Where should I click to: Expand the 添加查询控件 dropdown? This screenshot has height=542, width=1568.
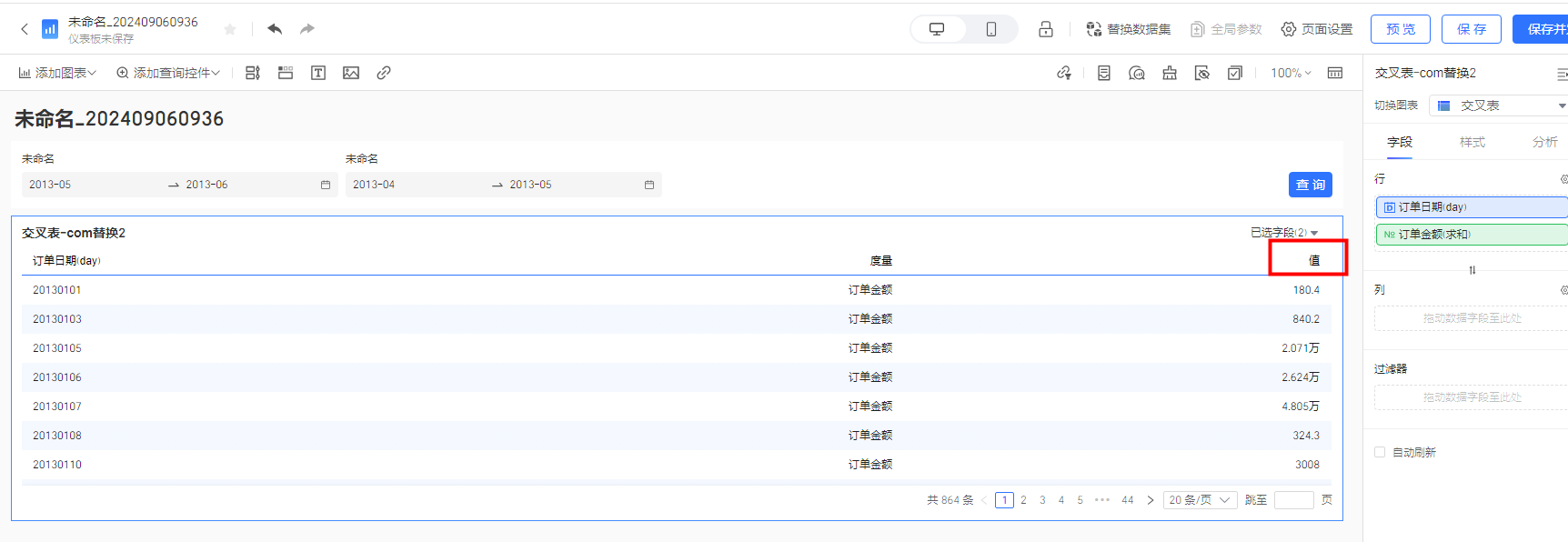tap(168, 73)
